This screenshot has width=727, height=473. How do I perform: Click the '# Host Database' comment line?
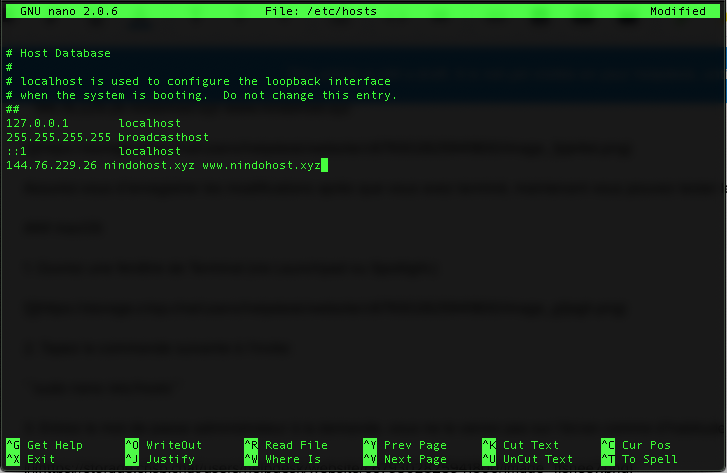(x=58, y=53)
